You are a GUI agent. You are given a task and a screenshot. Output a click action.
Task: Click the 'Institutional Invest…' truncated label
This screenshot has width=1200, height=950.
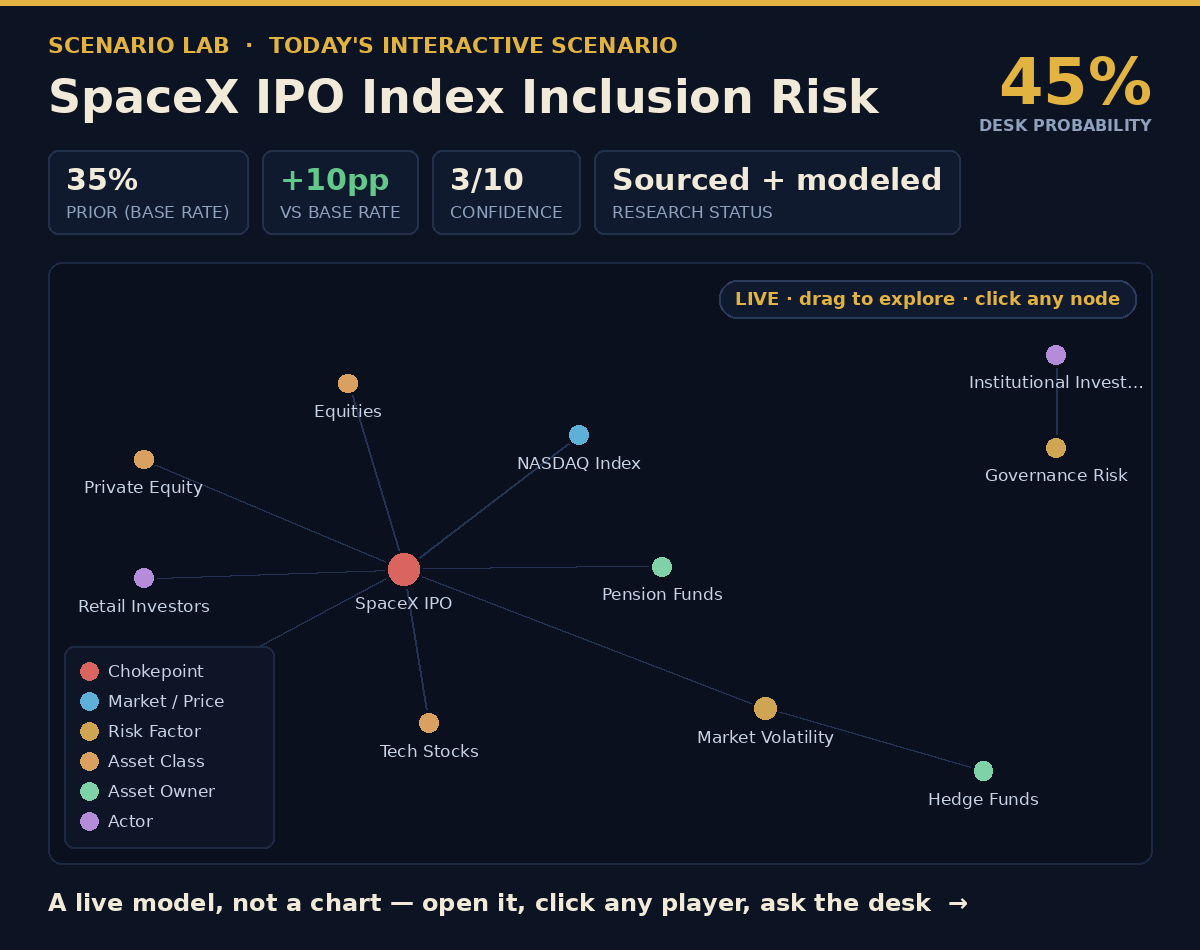[1056, 383]
